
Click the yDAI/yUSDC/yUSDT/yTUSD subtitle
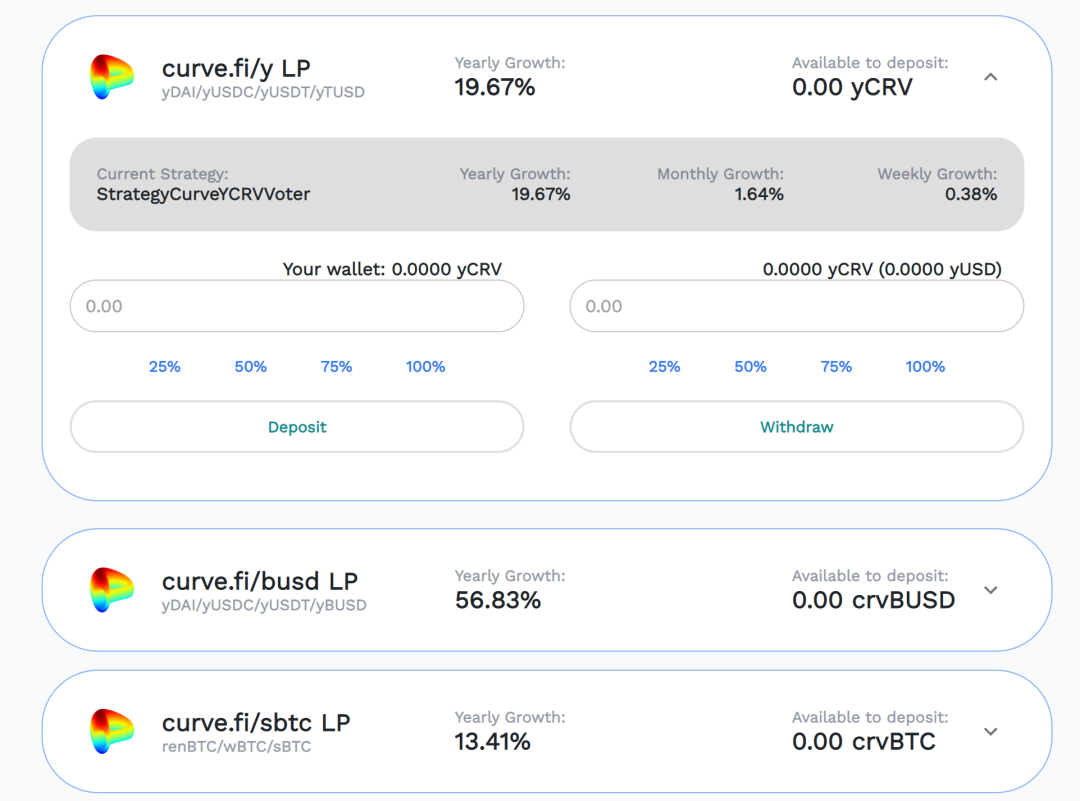(x=263, y=92)
